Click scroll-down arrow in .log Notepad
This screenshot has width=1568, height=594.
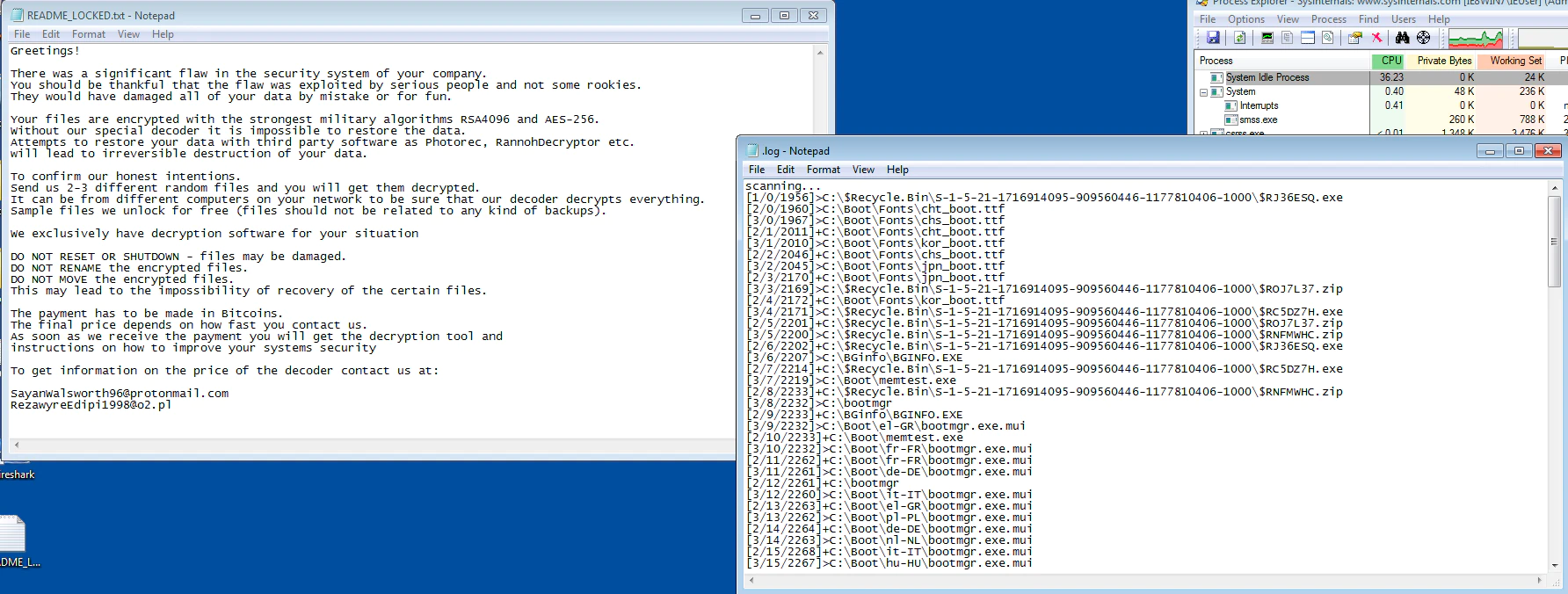[1554, 566]
